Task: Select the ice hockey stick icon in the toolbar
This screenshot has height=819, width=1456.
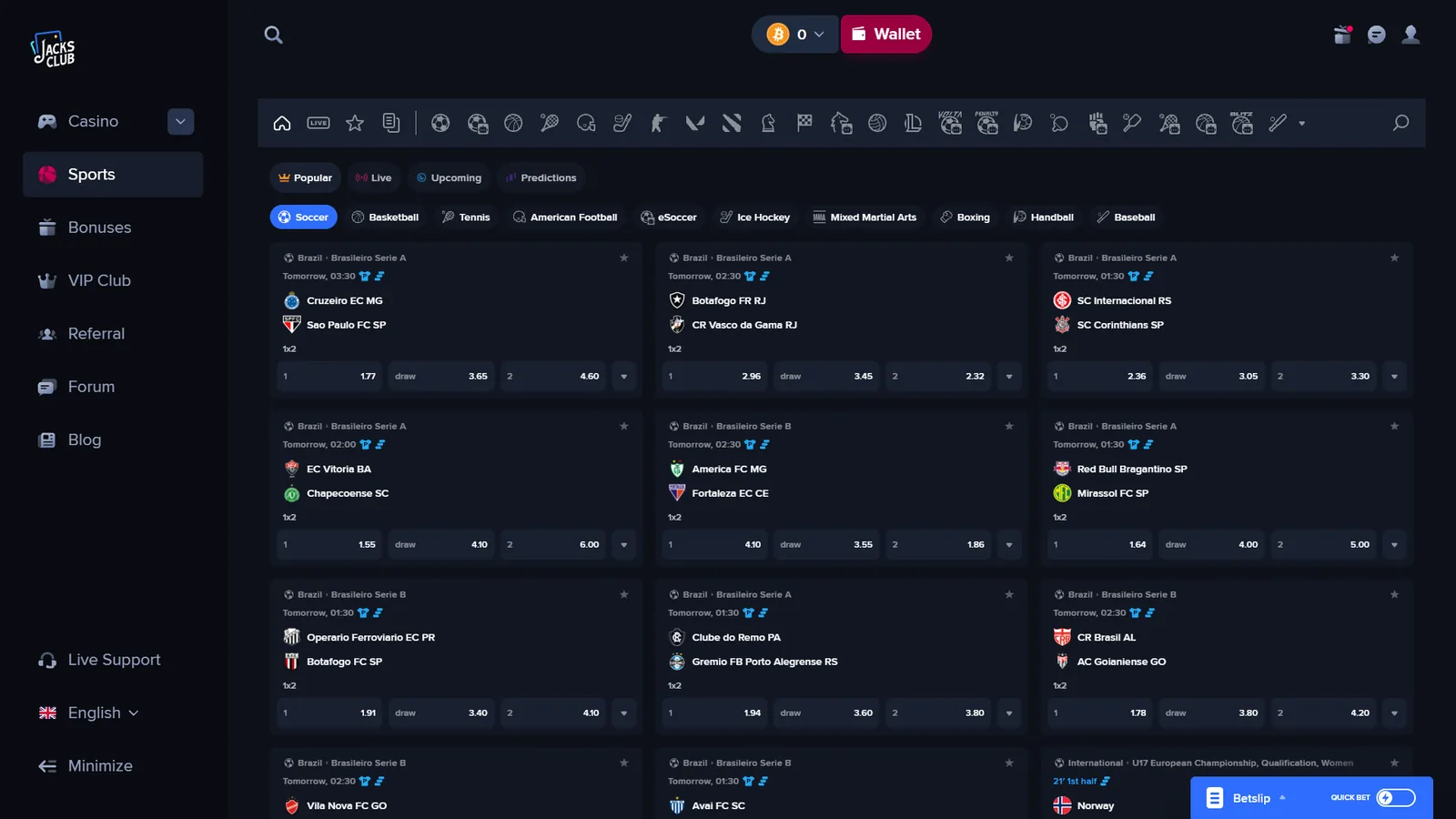Action: pyautogui.click(x=622, y=123)
